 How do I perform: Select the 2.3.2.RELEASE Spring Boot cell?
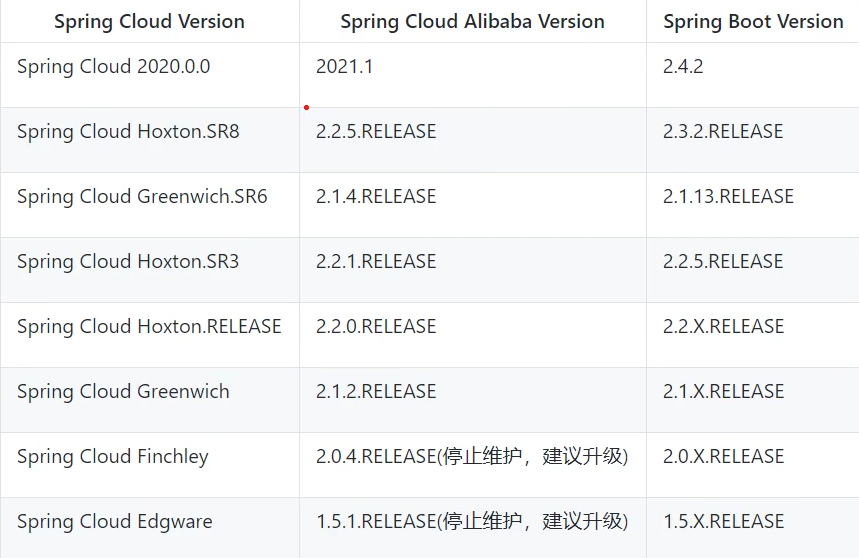pos(753,140)
